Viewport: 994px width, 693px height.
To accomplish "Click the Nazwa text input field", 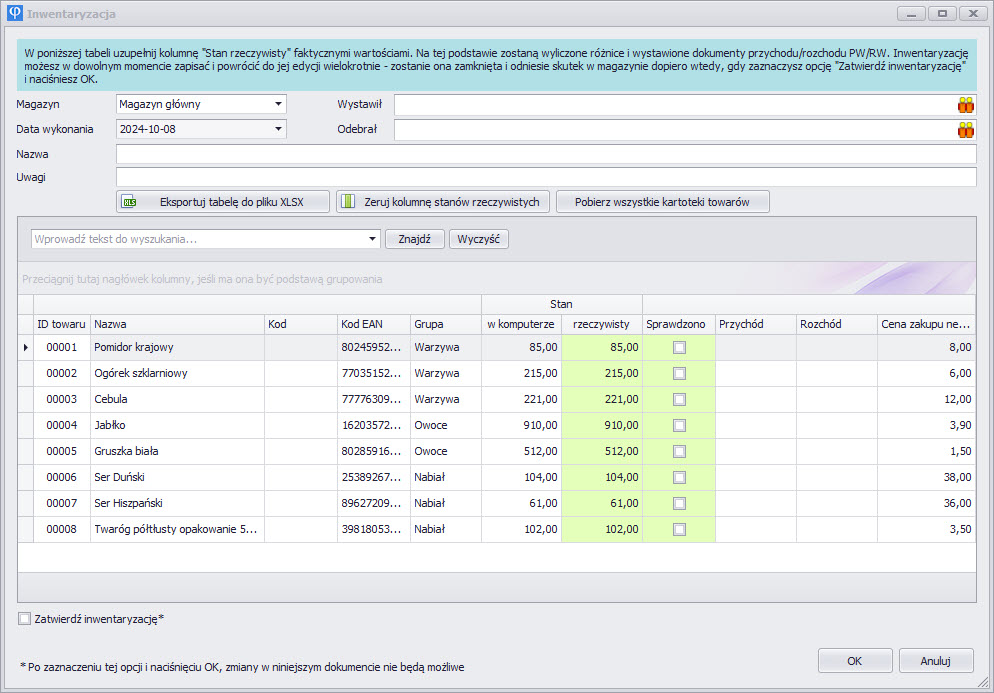I will 545,154.
